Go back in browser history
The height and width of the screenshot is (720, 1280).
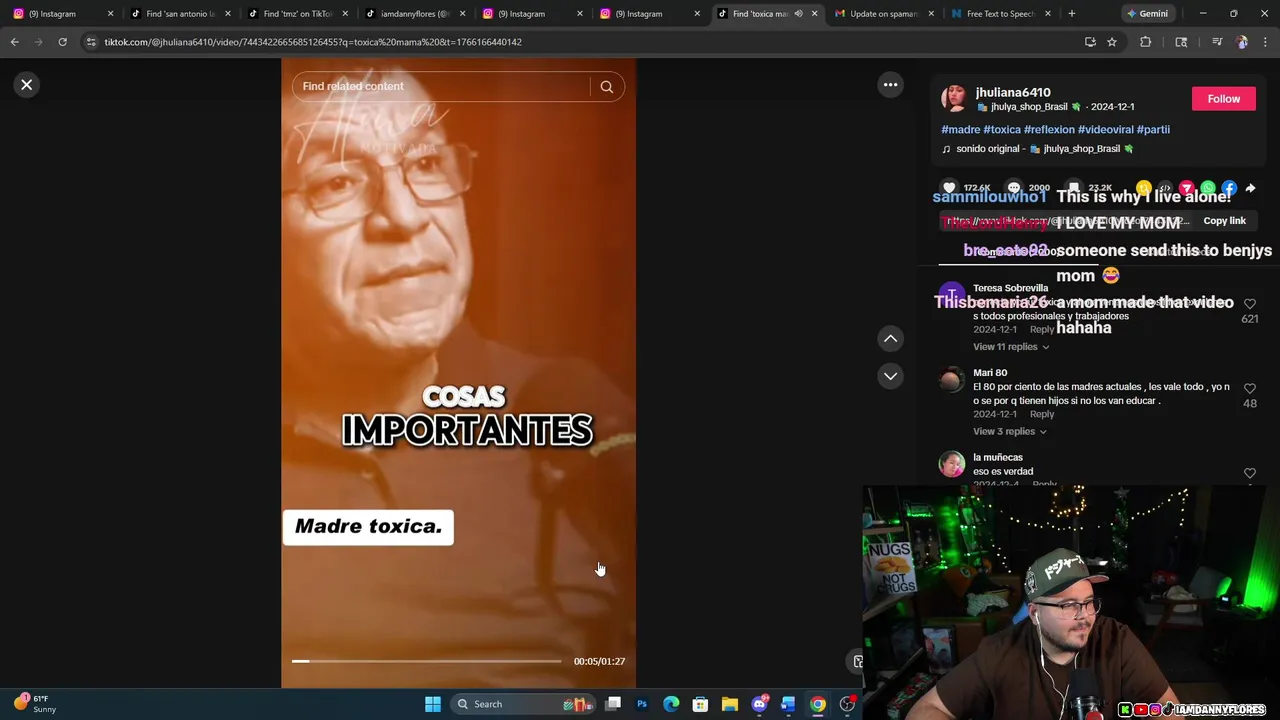14,42
